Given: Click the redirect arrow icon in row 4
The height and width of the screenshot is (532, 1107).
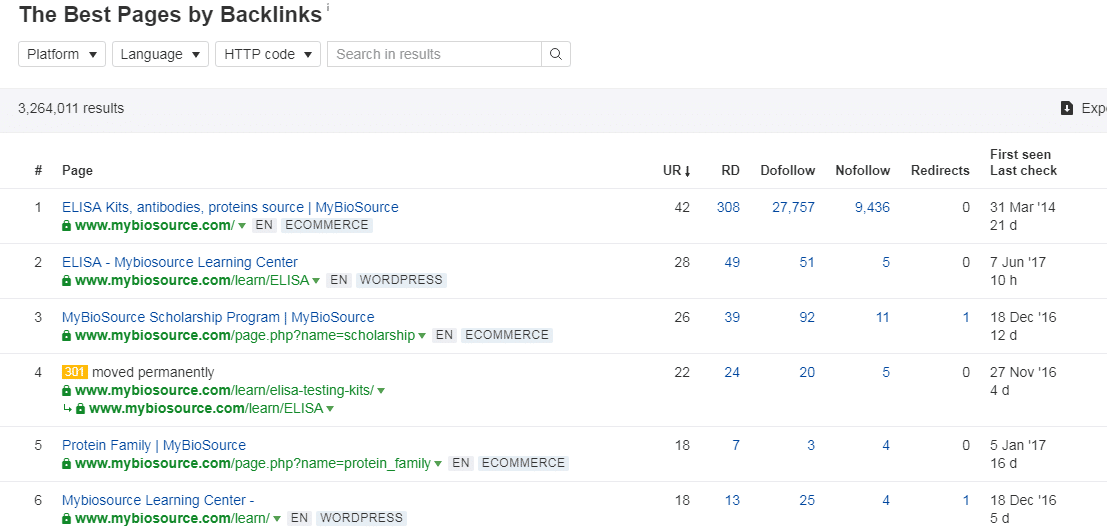Looking at the screenshot, I should click(67, 409).
